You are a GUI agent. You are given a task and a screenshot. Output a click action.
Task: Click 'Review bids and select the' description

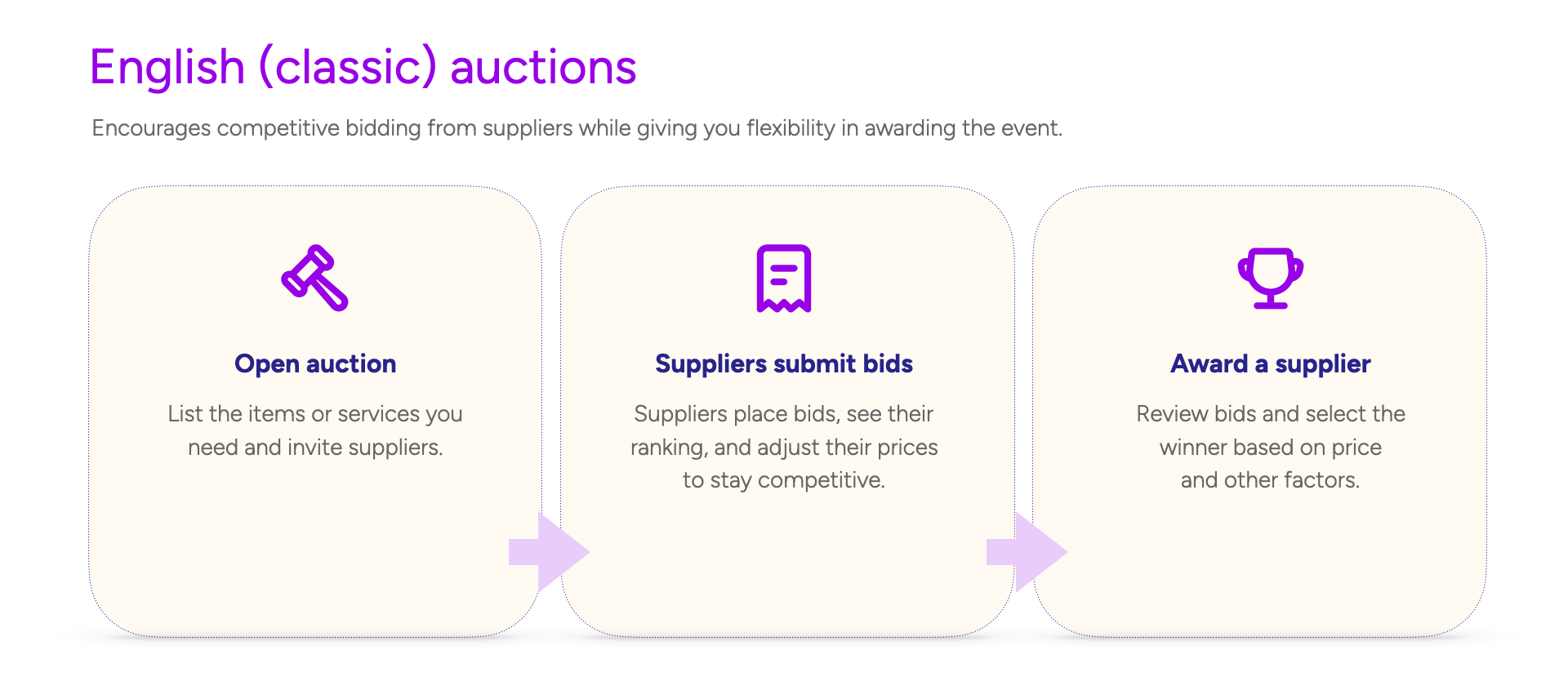pyautogui.click(x=1271, y=414)
